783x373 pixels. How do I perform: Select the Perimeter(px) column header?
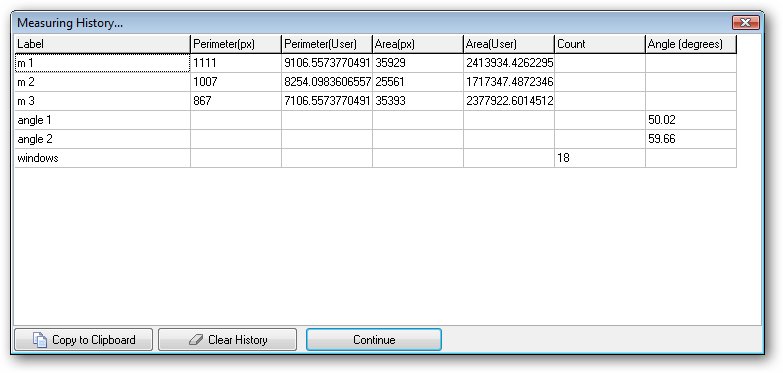[x=236, y=44]
